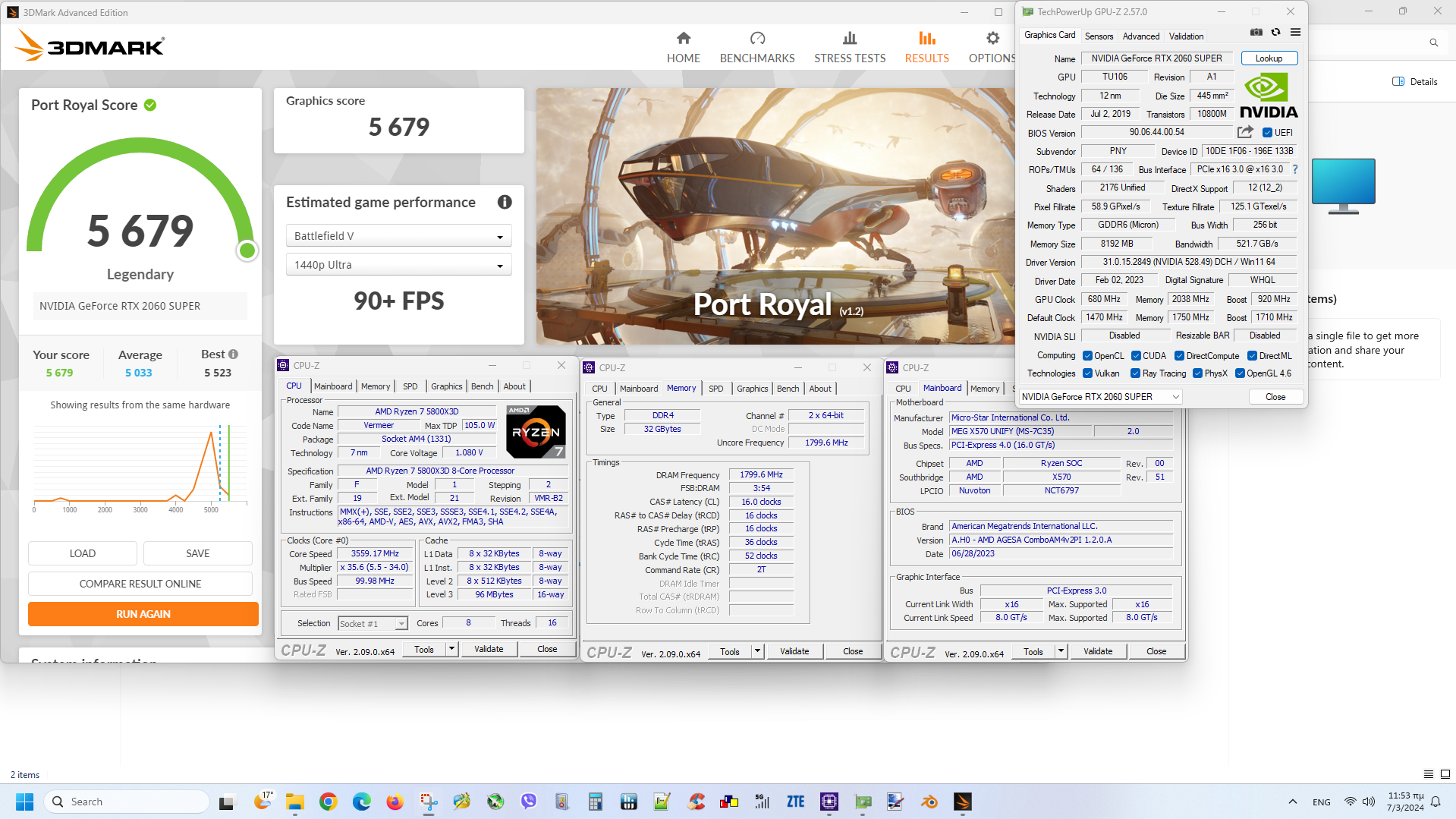Open RESULTS section in 3DMark

[x=926, y=47]
